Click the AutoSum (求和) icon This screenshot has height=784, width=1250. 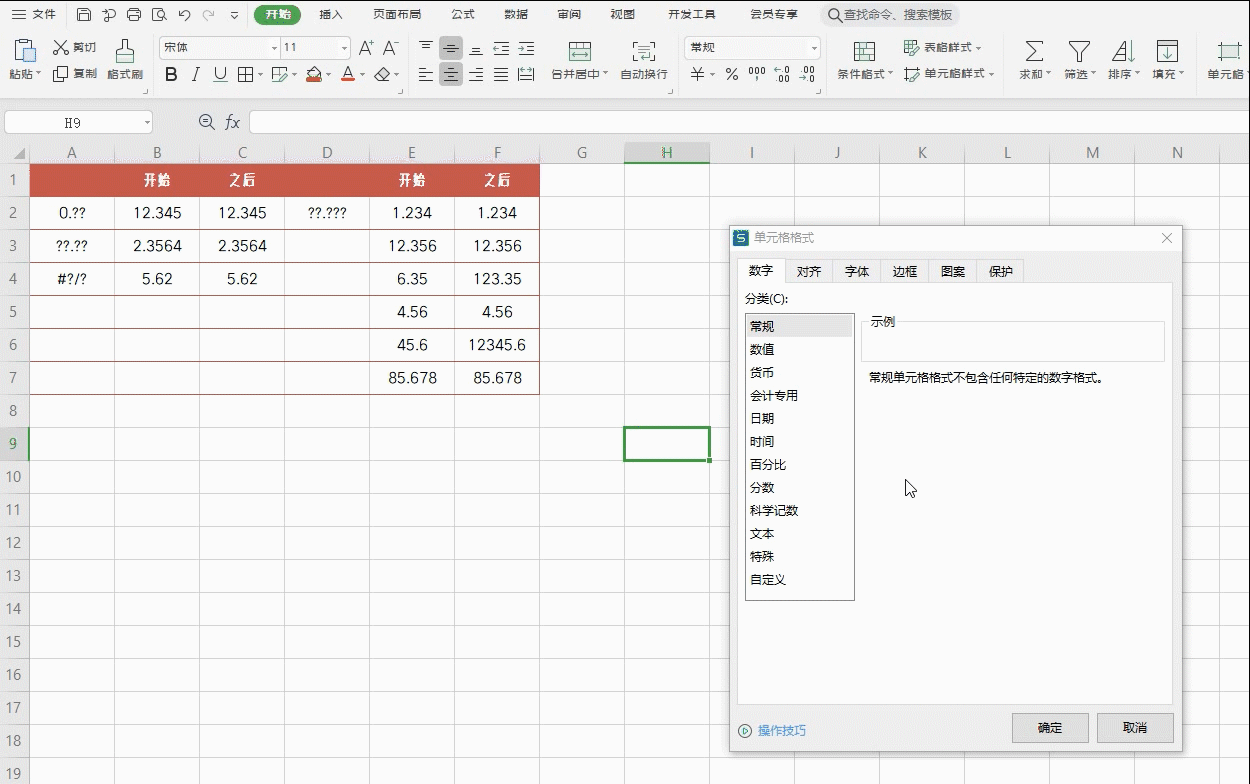[1034, 57]
